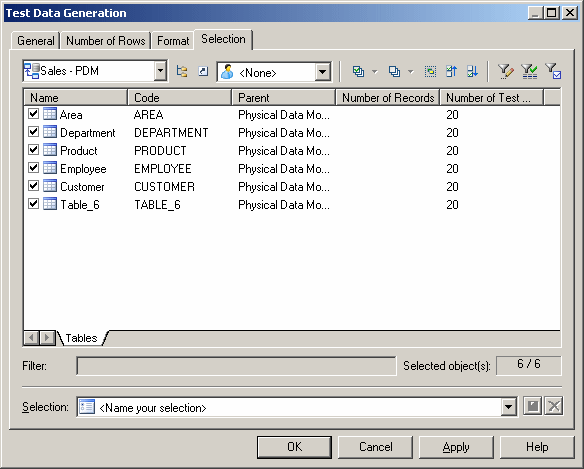Uncheck the Area table checkbox
The width and height of the screenshot is (584, 469).
tap(34, 113)
